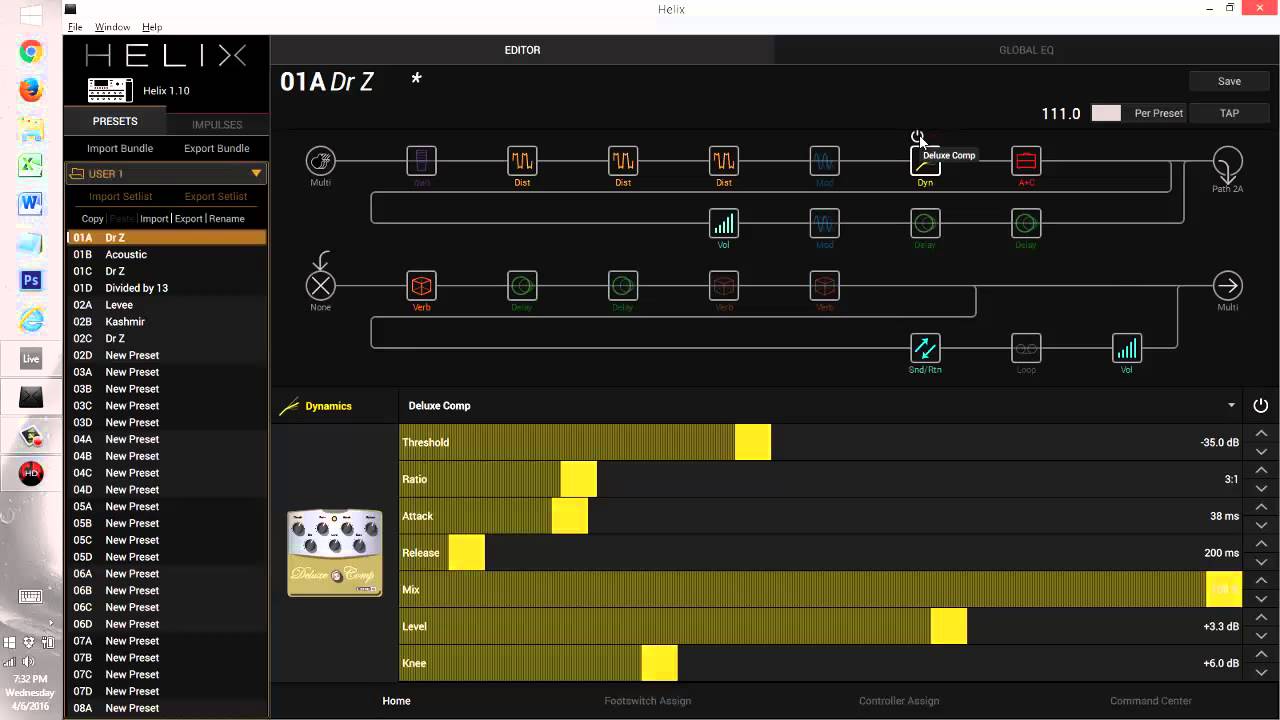This screenshot has height=720, width=1280.
Task: Select the first Delay block after Verb
Action: [x=522, y=286]
